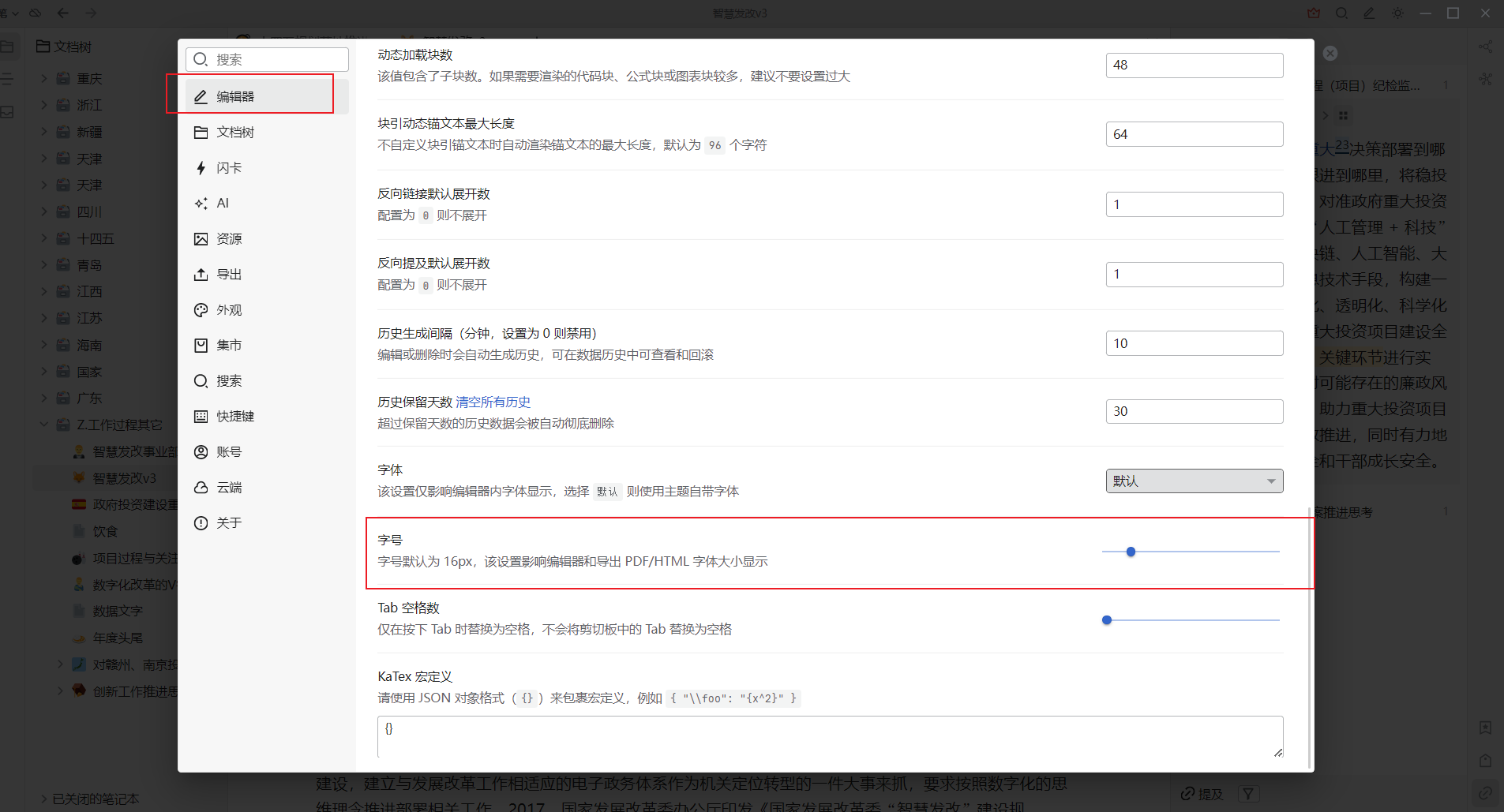1504x812 pixels.
Task: Open the 云端 cloud sync settings
Action: coord(229,488)
